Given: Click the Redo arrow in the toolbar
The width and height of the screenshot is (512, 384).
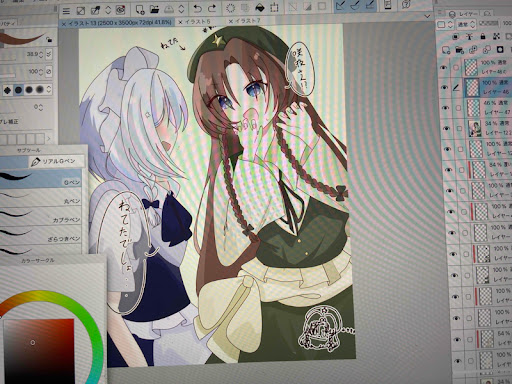Looking at the screenshot, I should [212, 8].
